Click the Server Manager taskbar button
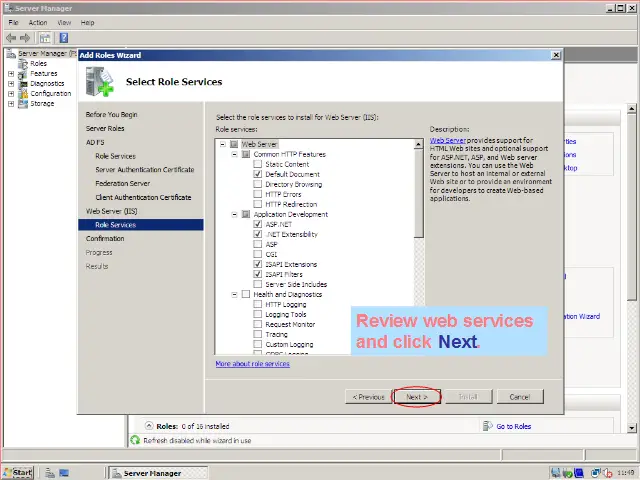640x480 pixels. (159, 473)
